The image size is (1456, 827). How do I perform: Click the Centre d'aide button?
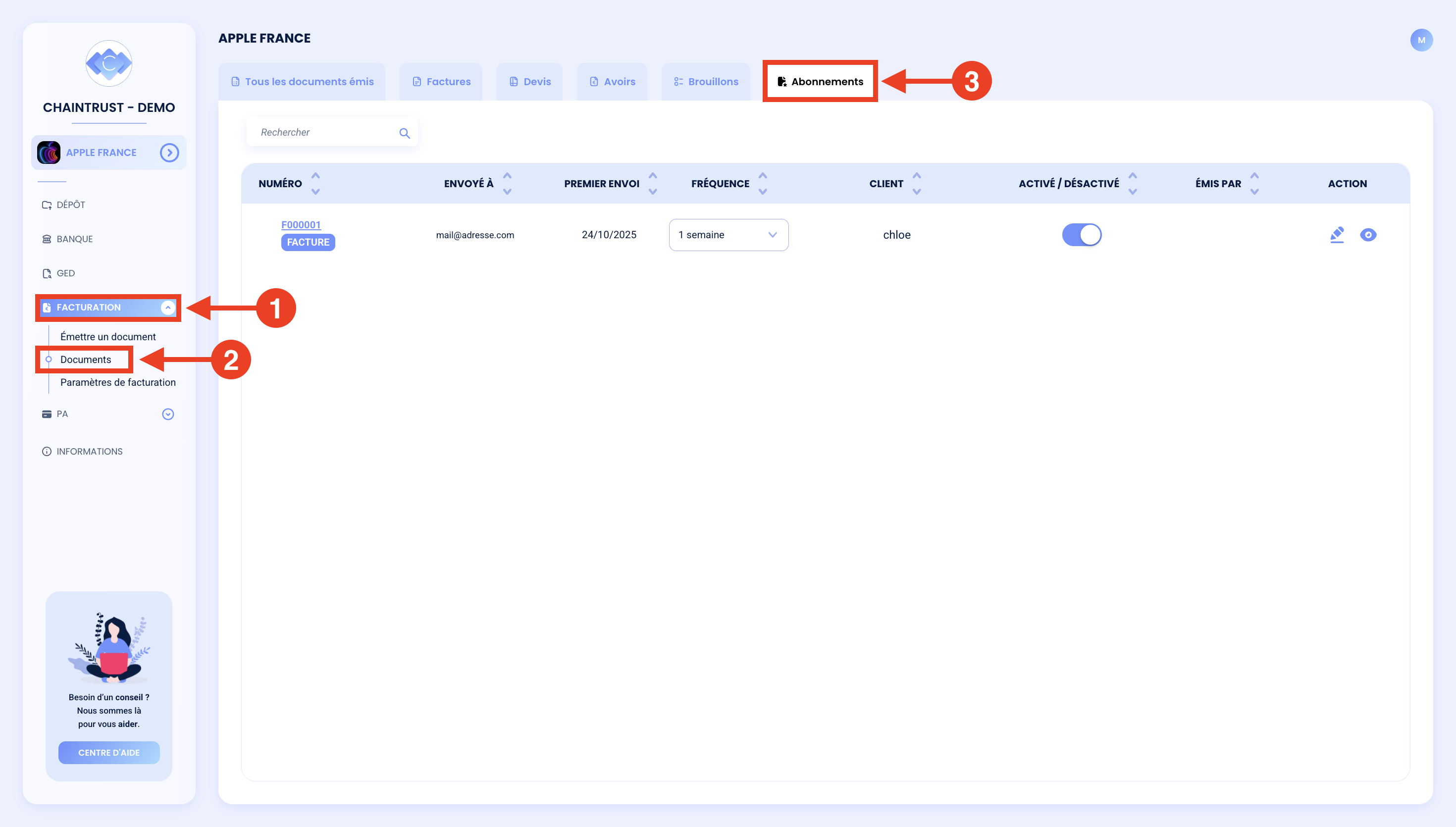coord(108,753)
